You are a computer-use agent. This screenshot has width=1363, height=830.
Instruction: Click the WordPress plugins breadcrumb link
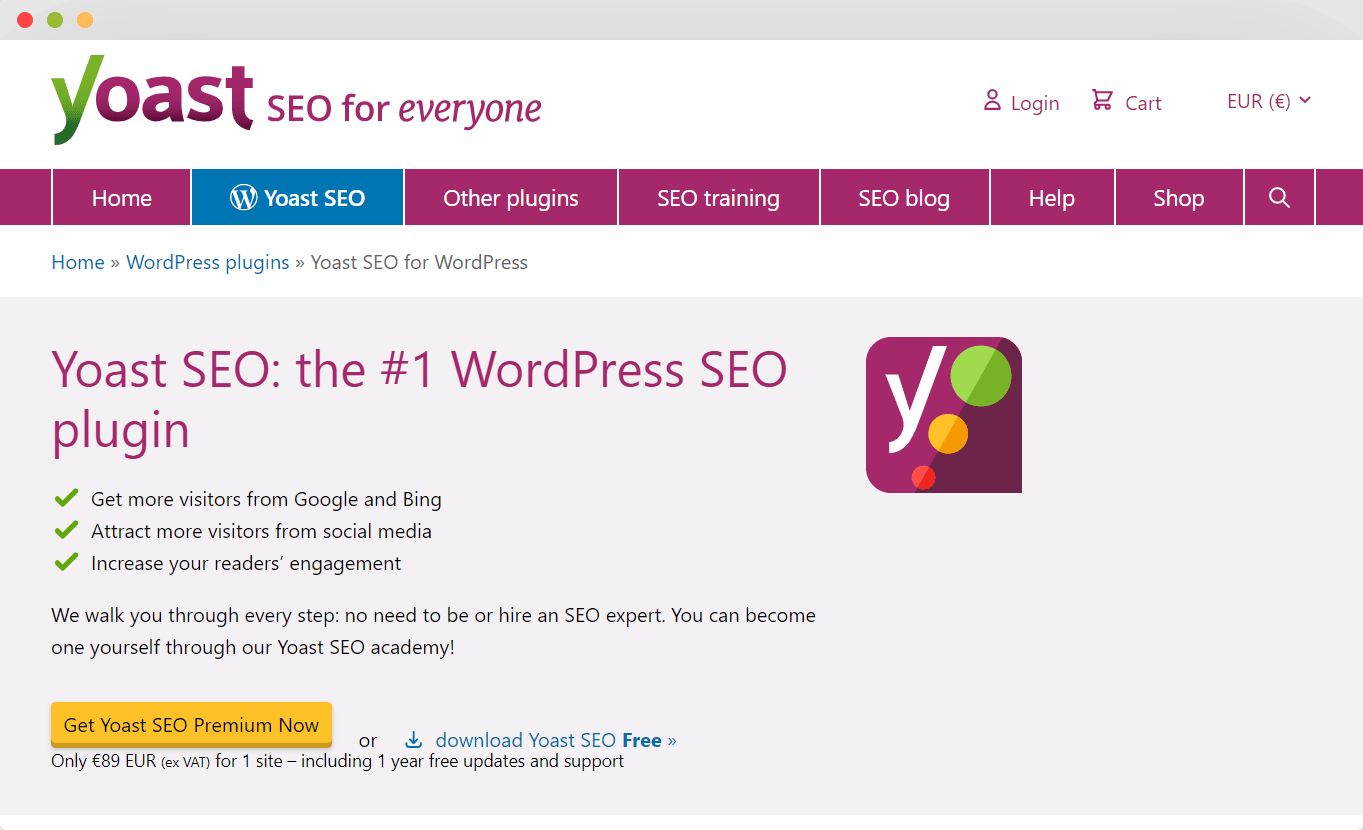[208, 262]
